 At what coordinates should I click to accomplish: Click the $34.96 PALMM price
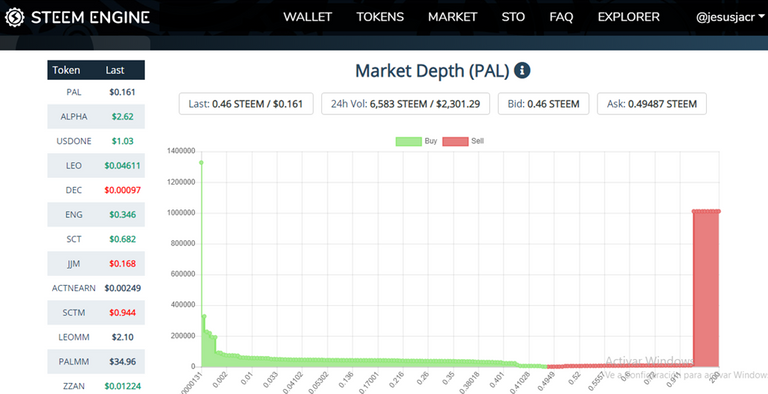pos(122,362)
